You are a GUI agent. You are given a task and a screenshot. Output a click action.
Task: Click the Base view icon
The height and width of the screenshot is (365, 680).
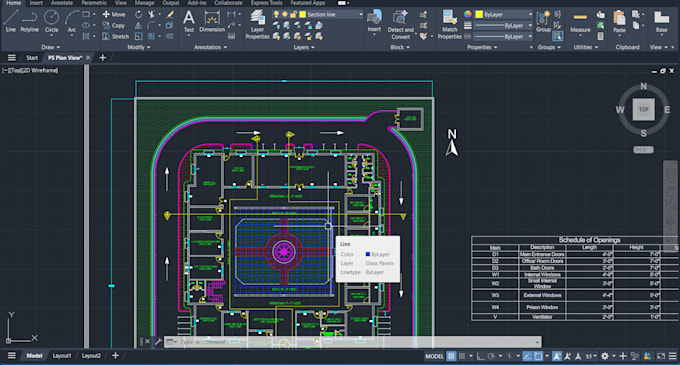tap(661, 21)
